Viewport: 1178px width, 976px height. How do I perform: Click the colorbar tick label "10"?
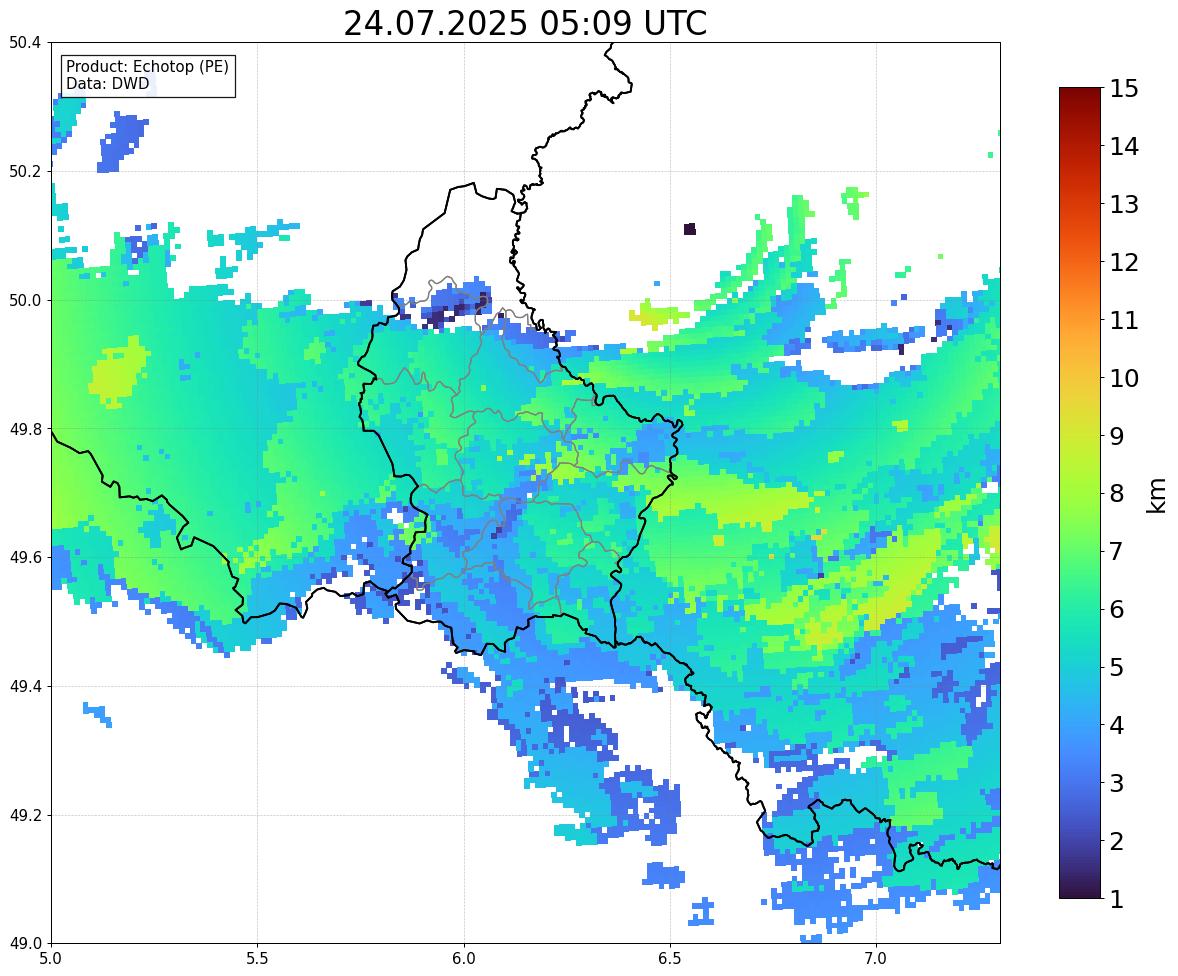[x=1124, y=378]
